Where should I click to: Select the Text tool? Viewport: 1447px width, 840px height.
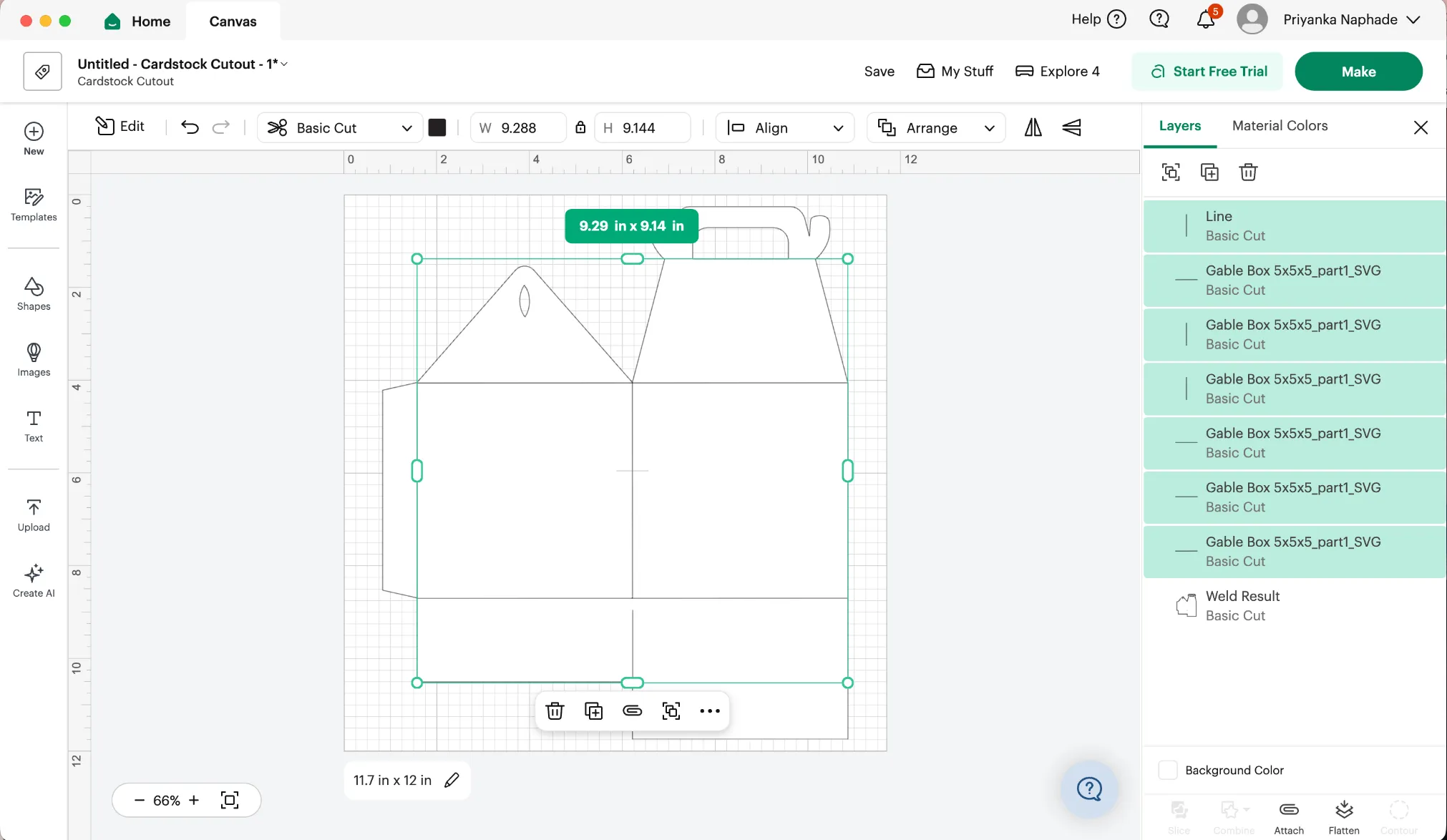(x=34, y=426)
